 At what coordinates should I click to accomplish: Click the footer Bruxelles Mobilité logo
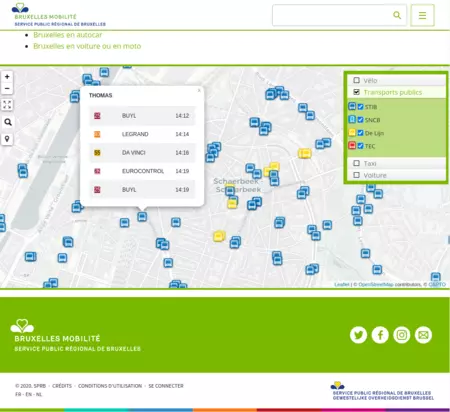point(77,335)
